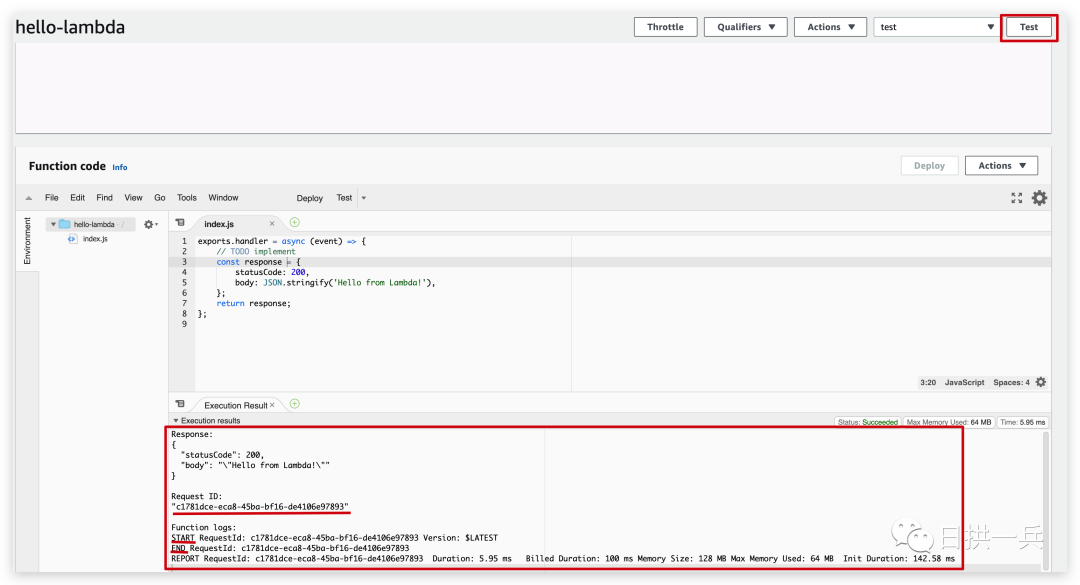Open the Qualifiers dropdown

pyautogui.click(x=745, y=27)
